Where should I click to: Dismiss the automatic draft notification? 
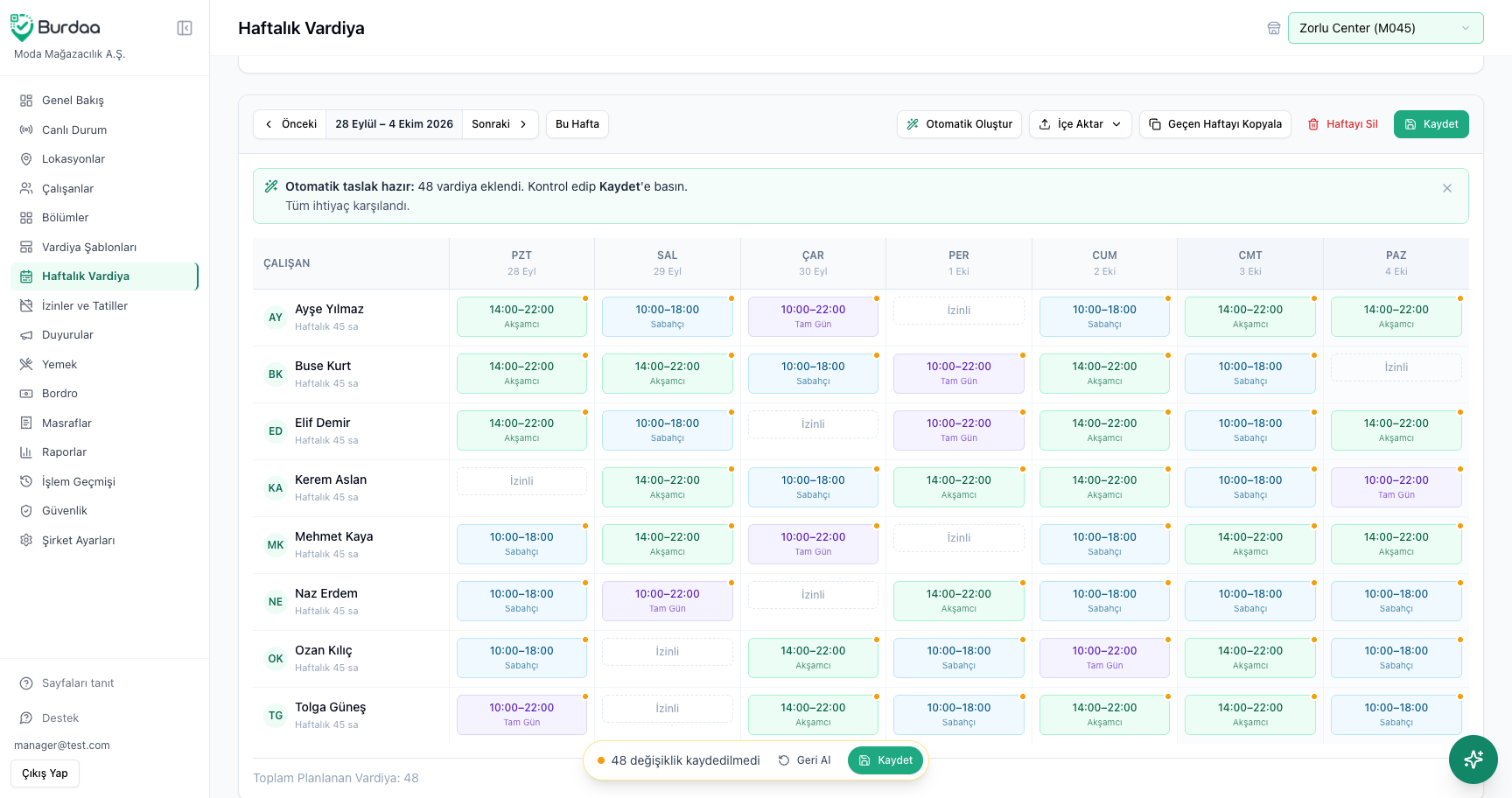[x=1447, y=188]
